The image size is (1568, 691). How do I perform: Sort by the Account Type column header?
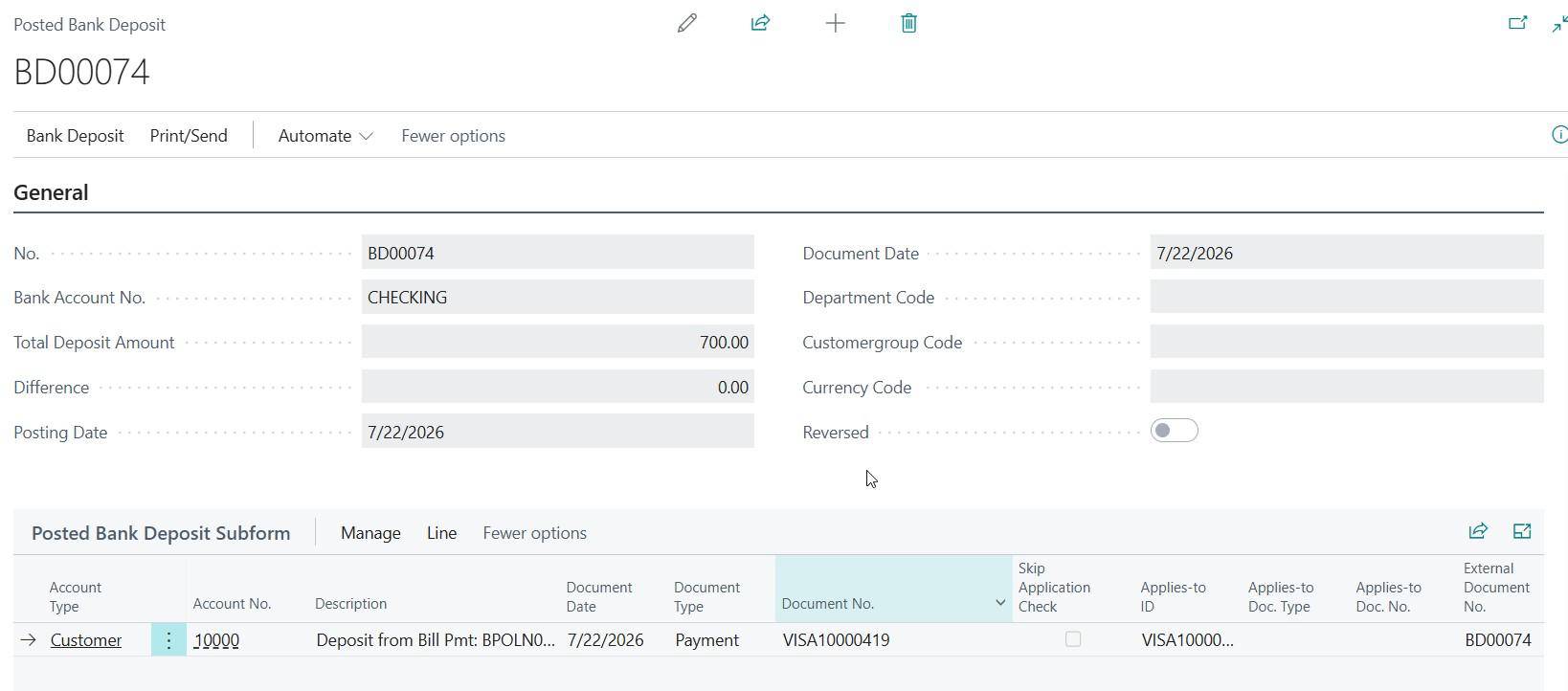[x=76, y=596]
